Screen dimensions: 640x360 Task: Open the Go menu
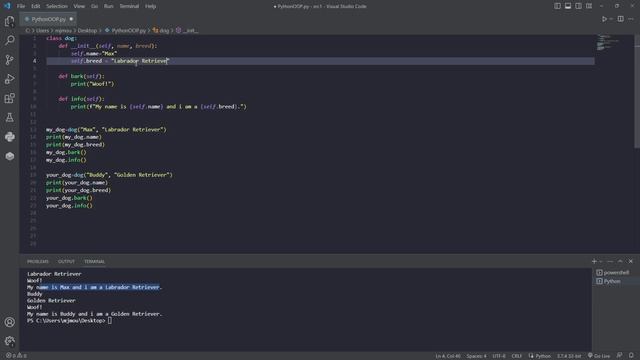point(94,6)
